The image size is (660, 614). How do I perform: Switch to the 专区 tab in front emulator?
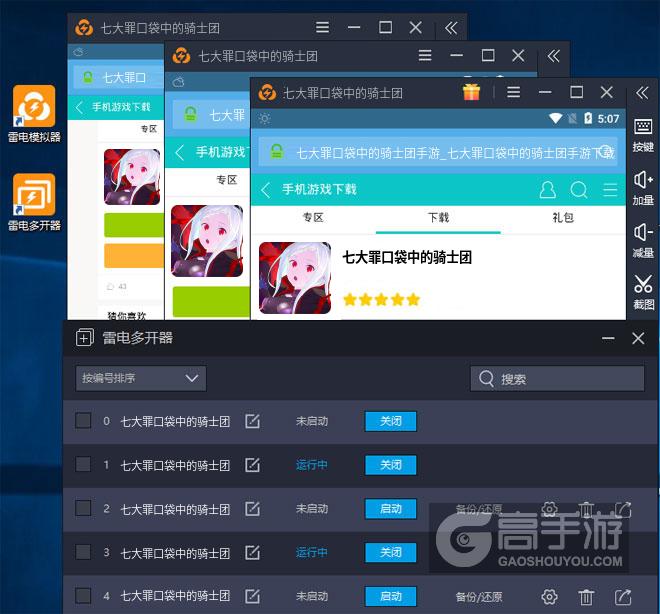[x=313, y=218]
